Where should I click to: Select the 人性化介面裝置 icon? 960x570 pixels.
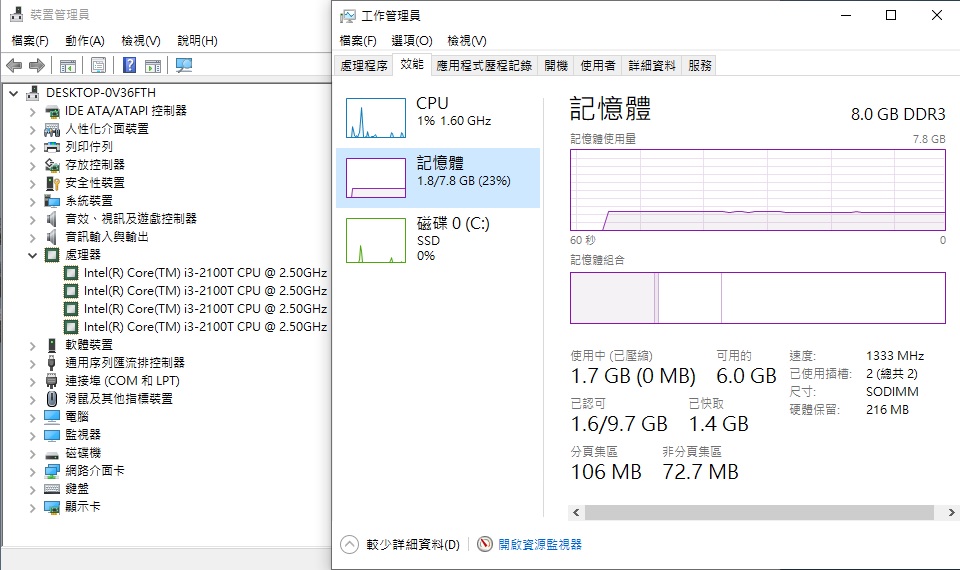[x=52, y=129]
